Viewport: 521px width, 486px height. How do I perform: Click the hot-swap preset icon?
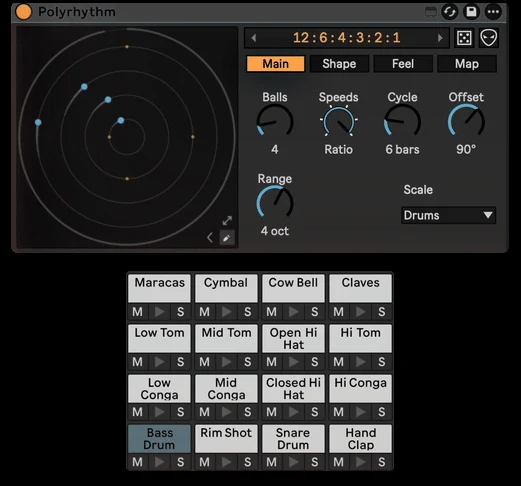click(x=450, y=12)
